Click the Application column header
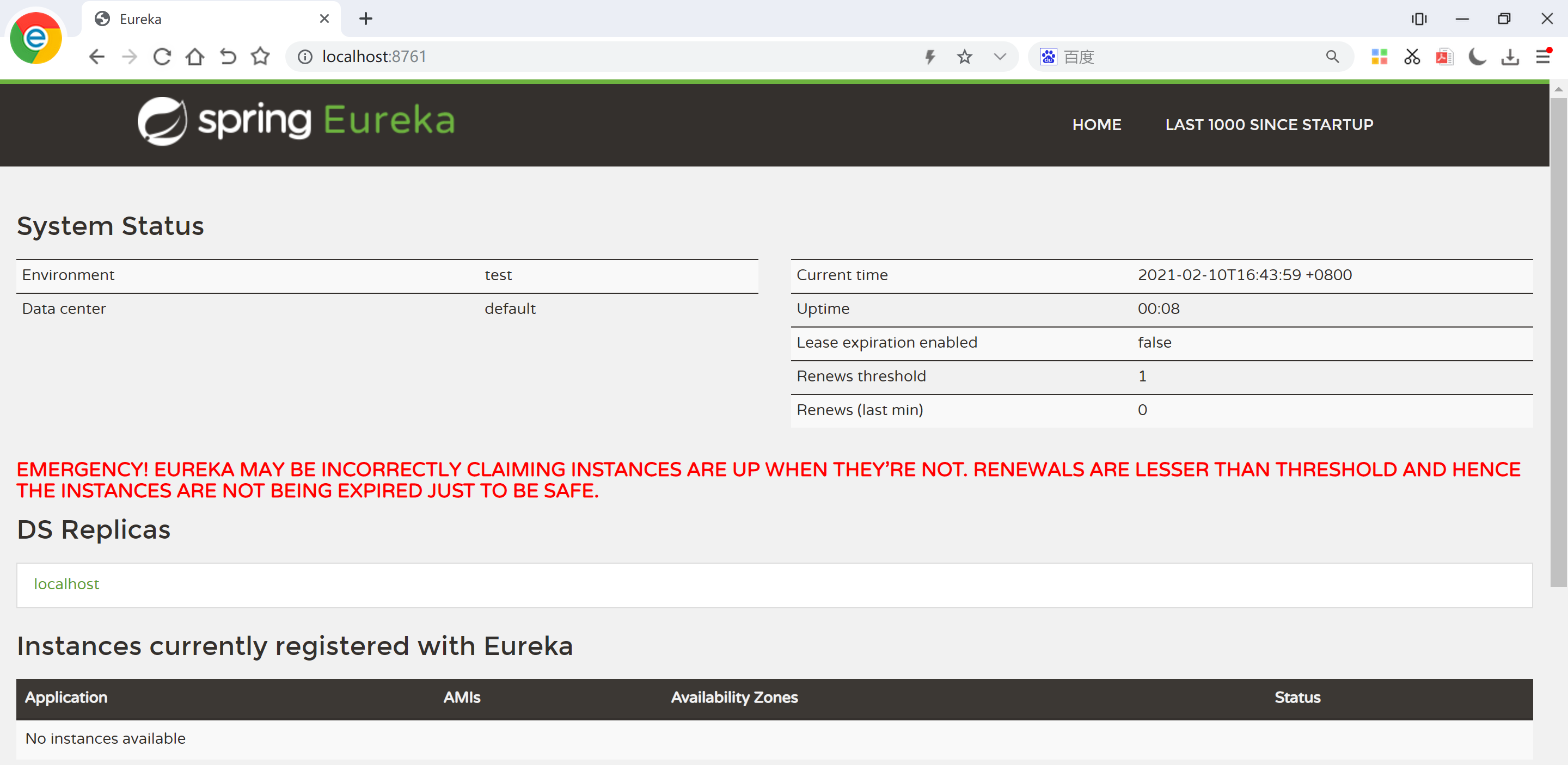The image size is (1568, 765). click(x=66, y=698)
